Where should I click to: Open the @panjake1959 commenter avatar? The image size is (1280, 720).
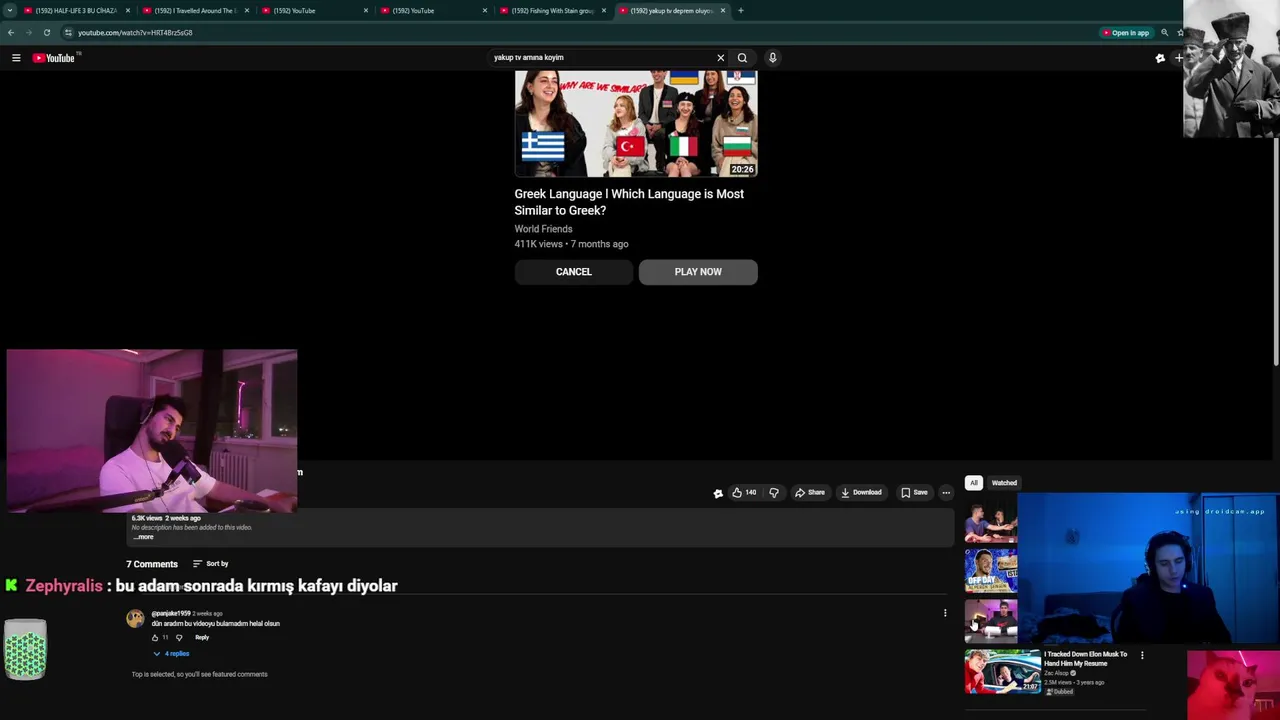(135, 619)
